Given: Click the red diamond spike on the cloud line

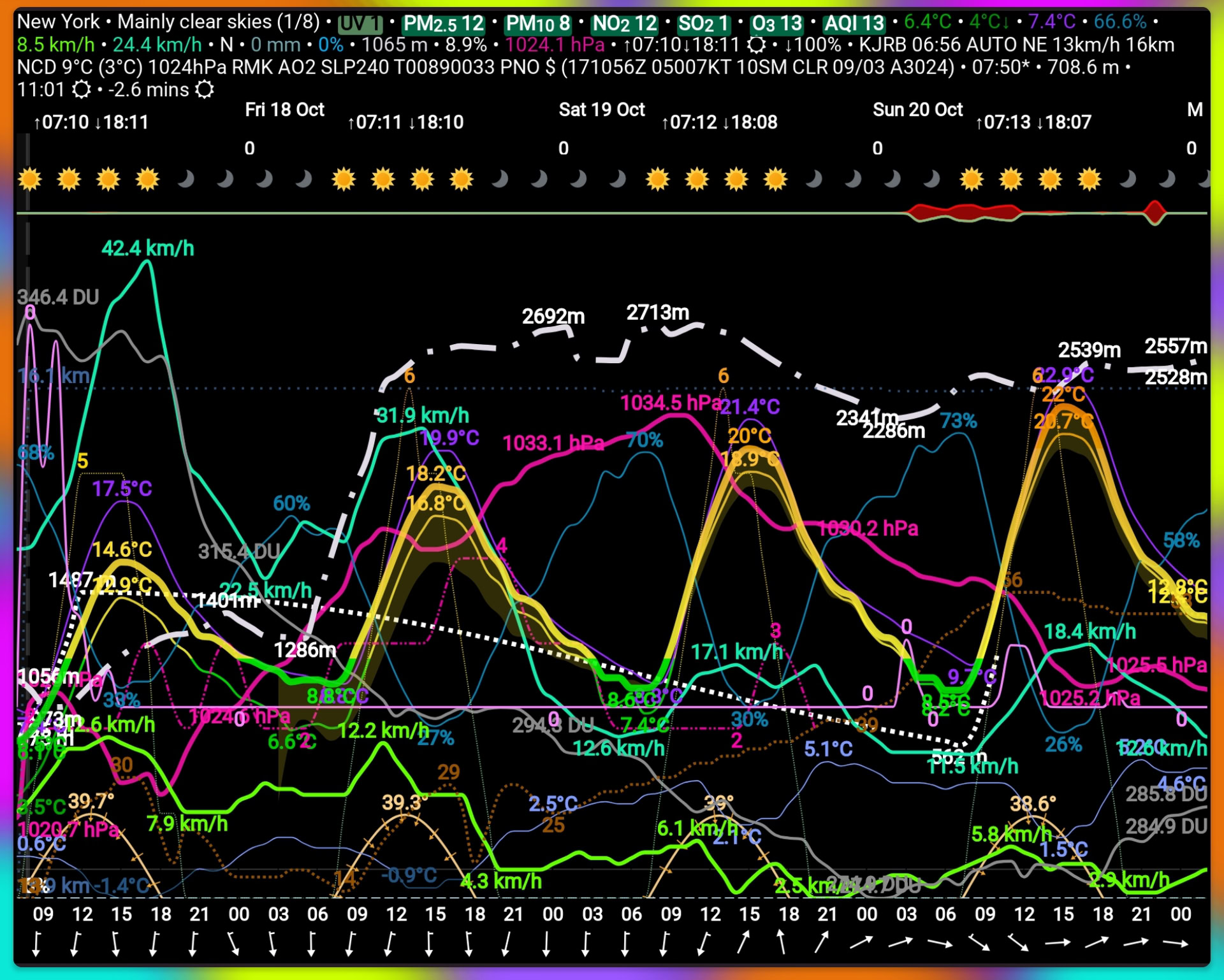Looking at the screenshot, I should pos(1154,212).
